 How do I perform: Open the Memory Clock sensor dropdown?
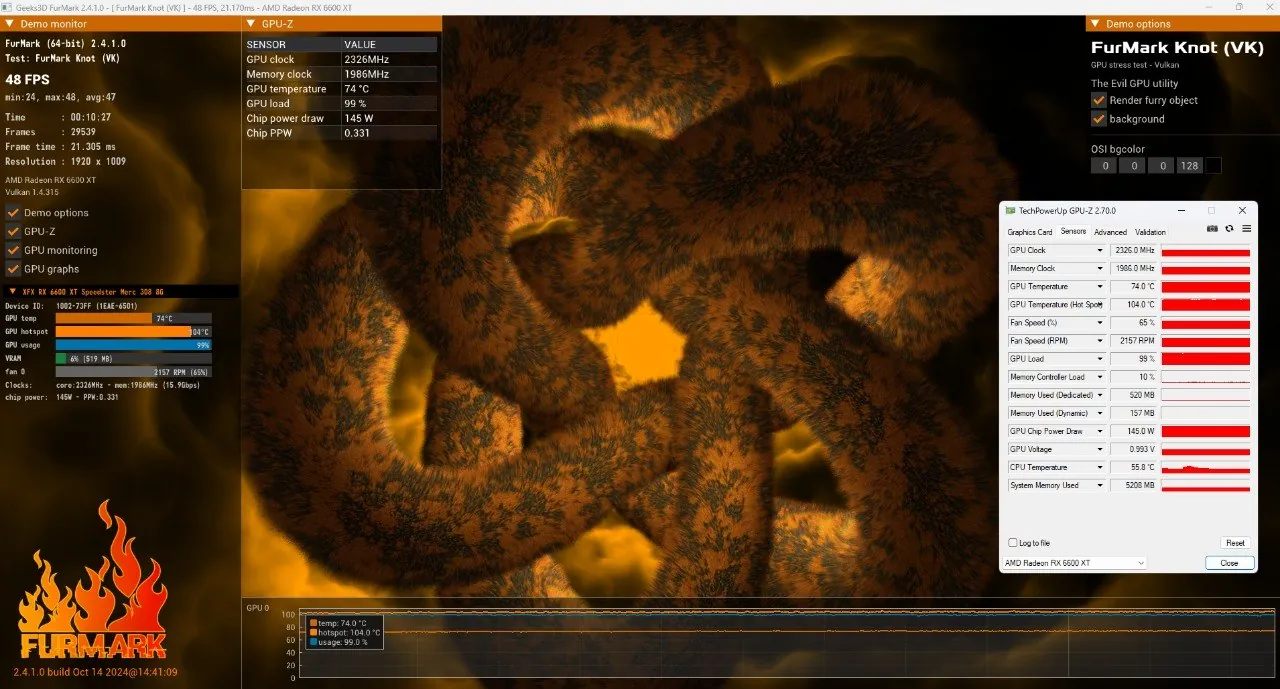click(x=1100, y=269)
